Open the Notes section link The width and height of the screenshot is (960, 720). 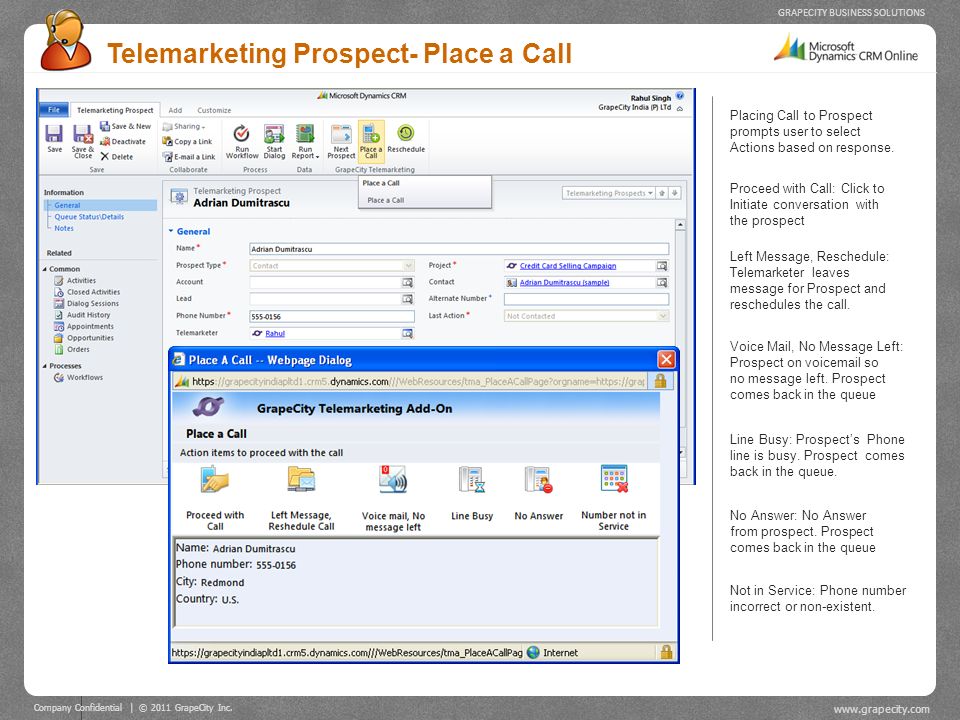coord(64,228)
